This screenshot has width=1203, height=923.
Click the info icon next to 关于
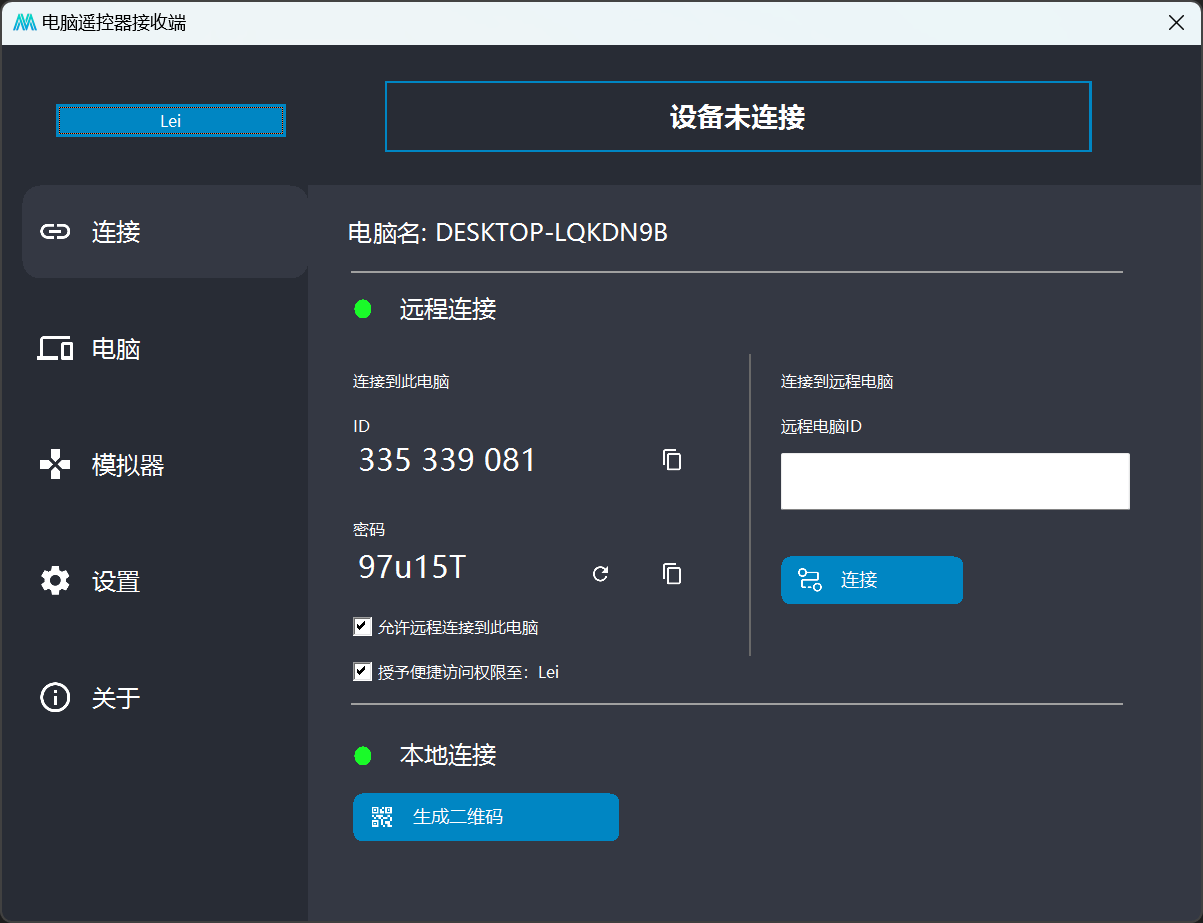click(56, 698)
